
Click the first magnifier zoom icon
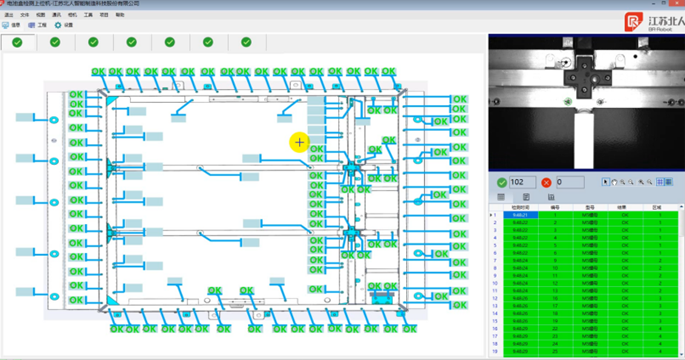[623, 182]
